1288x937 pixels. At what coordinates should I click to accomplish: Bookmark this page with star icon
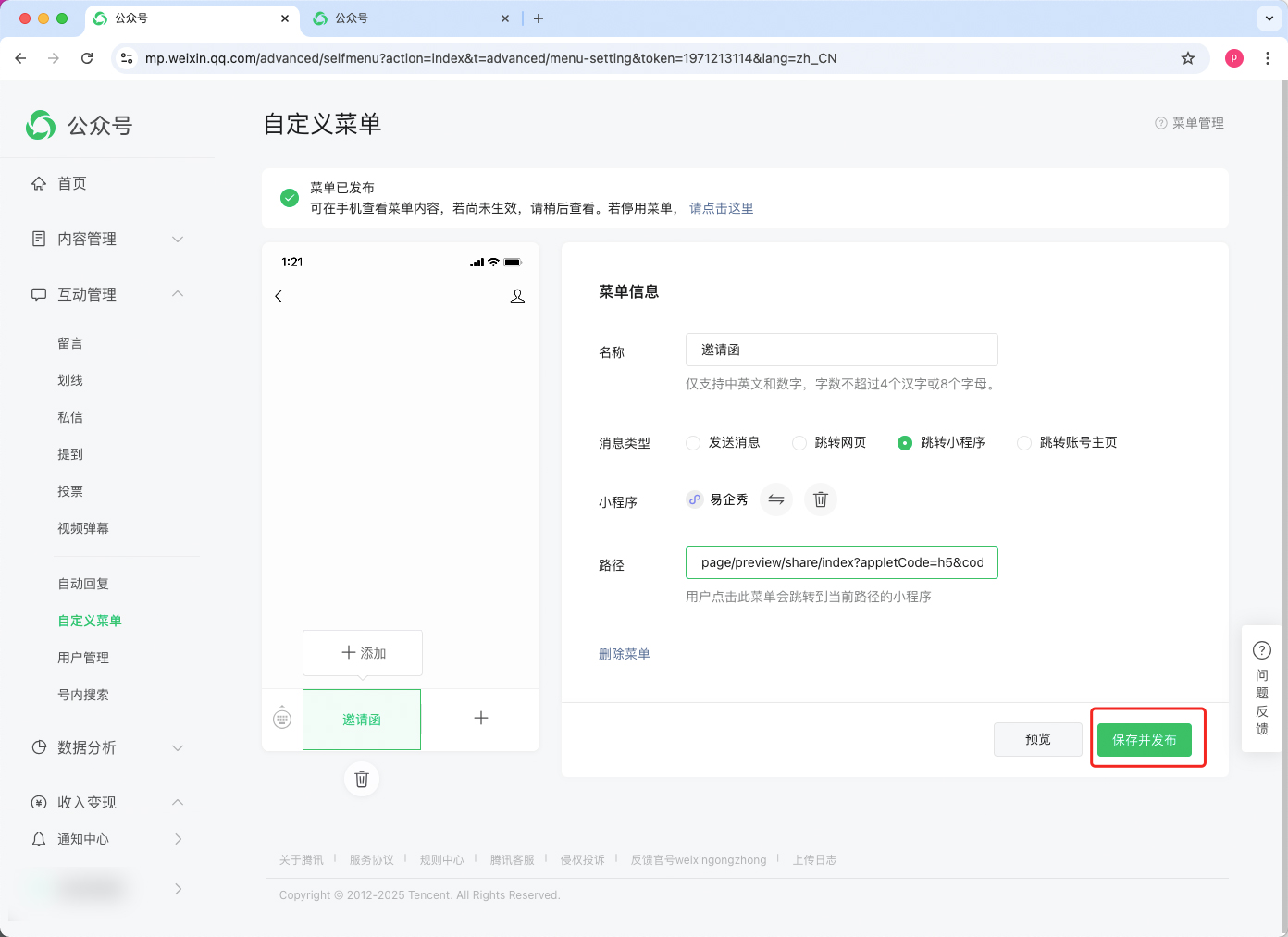click(x=1188, y=58)
